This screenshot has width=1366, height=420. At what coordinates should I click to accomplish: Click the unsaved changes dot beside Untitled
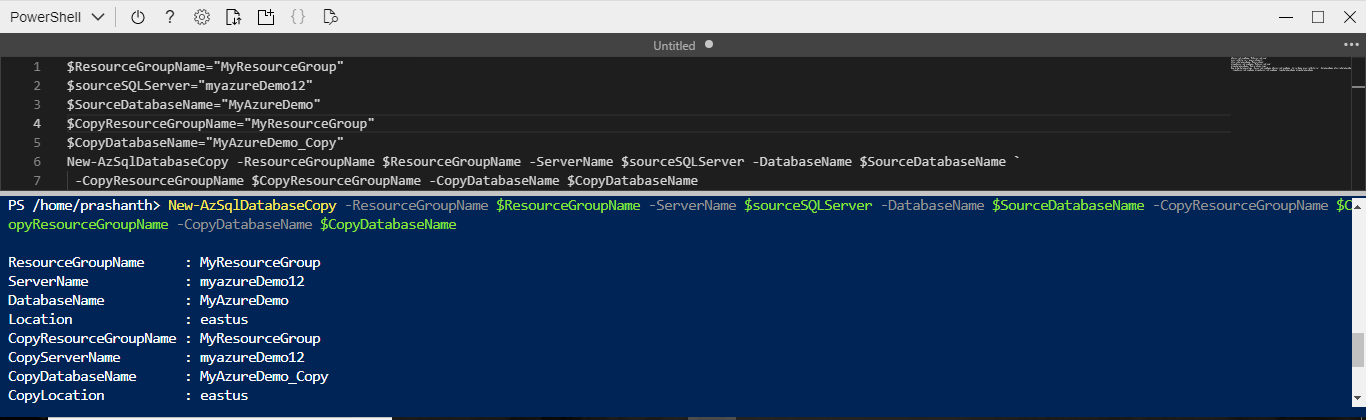(x=709, y=45)
